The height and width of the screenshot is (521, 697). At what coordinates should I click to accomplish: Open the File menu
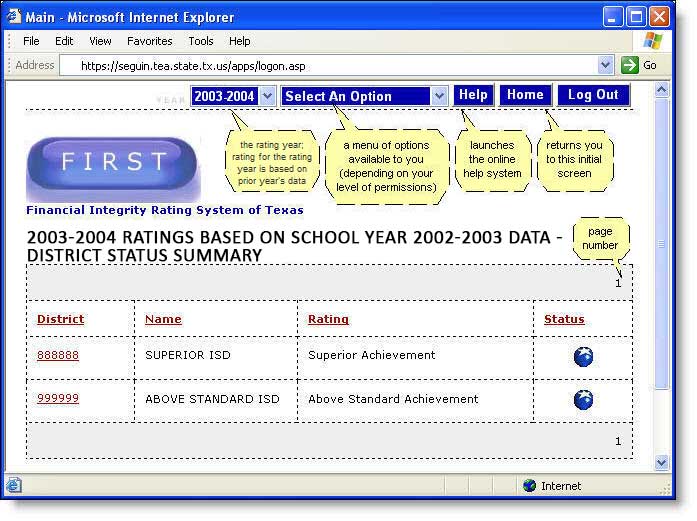point(31,41)
